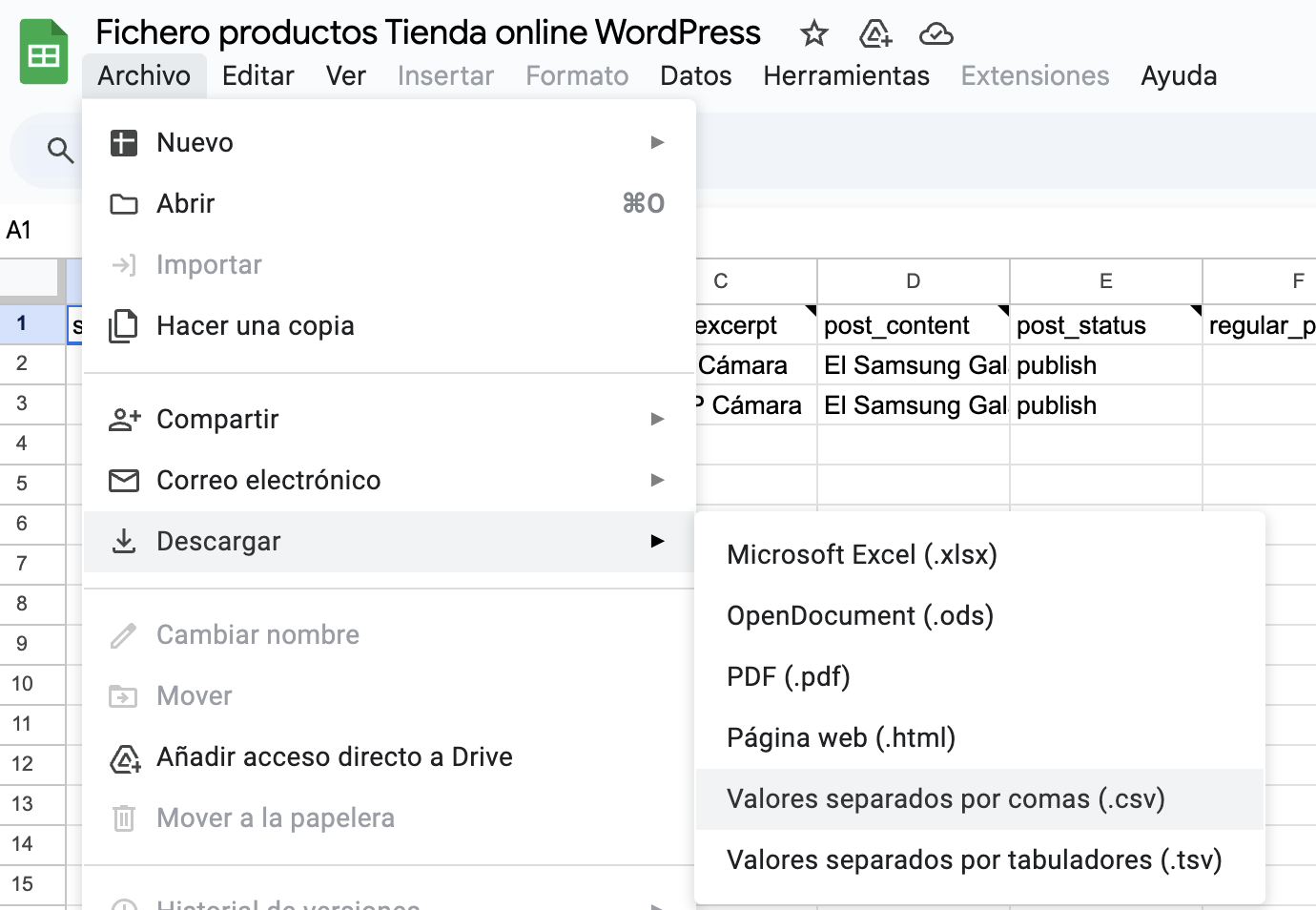Click the Mover folder-arrow icon
Screen dimensions: 1316x910
124,696
